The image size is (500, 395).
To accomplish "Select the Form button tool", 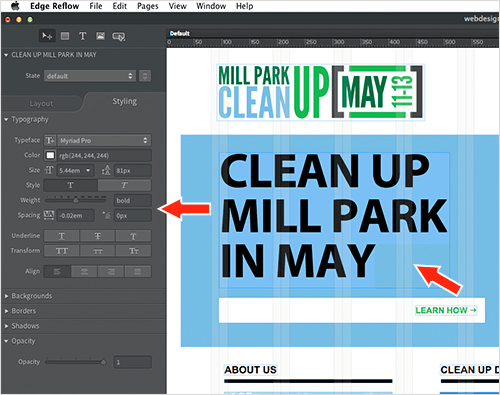I will click(x=119, y=36).
